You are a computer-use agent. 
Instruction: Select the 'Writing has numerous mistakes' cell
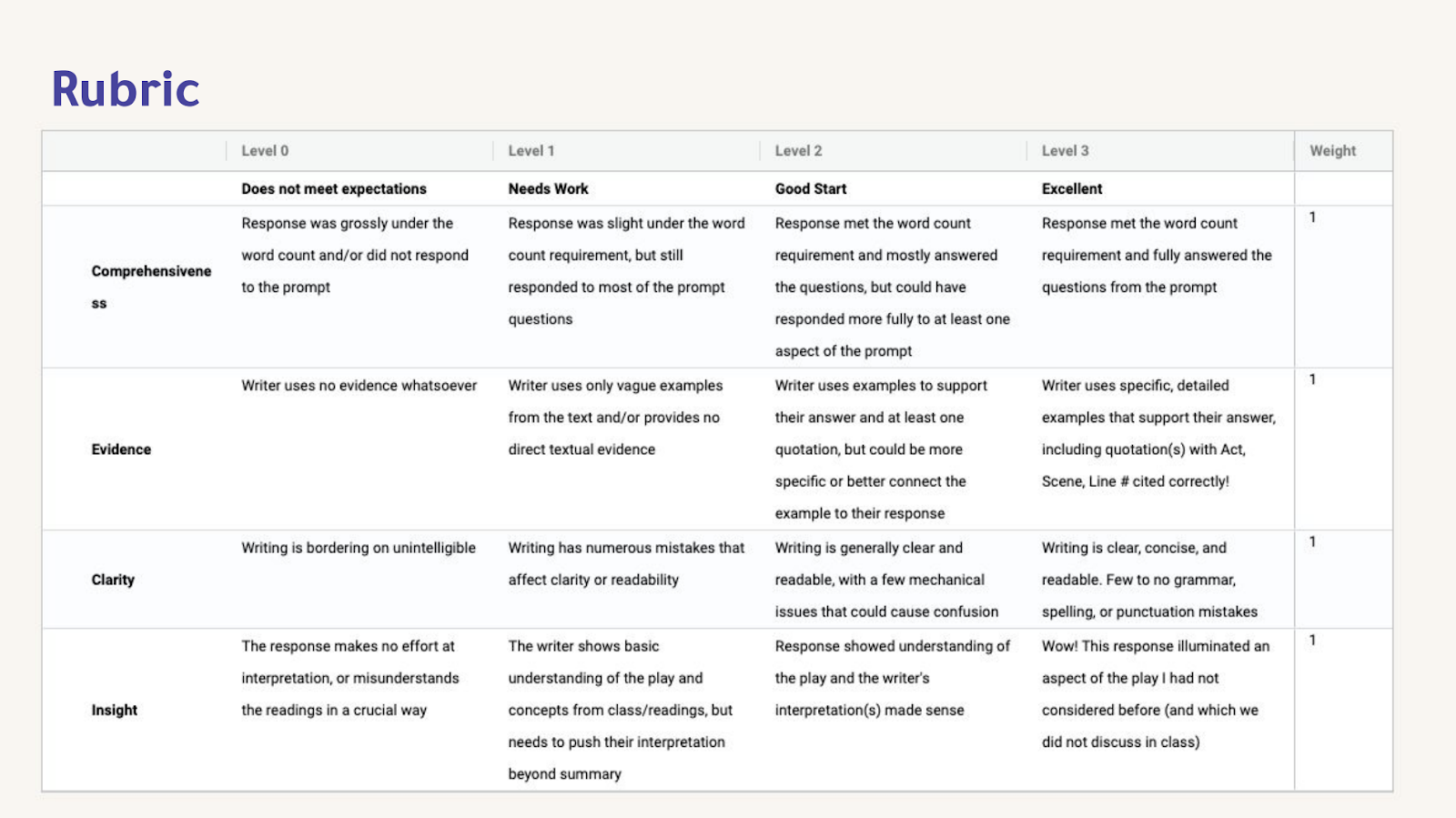626,564
